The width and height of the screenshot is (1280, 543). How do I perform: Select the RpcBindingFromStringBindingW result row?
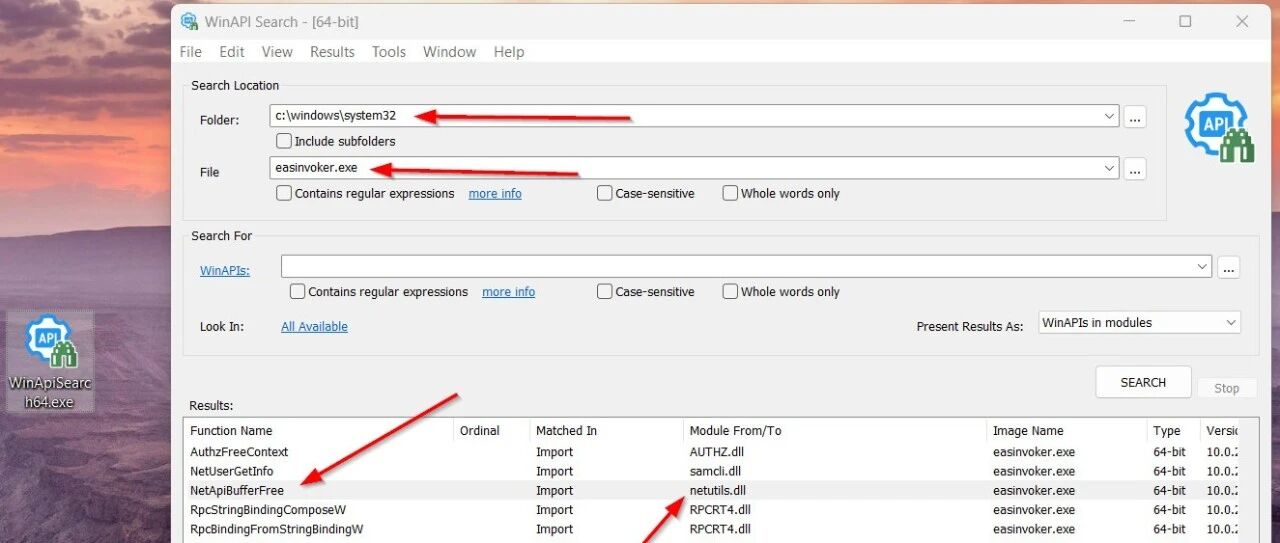coord(711,529)
